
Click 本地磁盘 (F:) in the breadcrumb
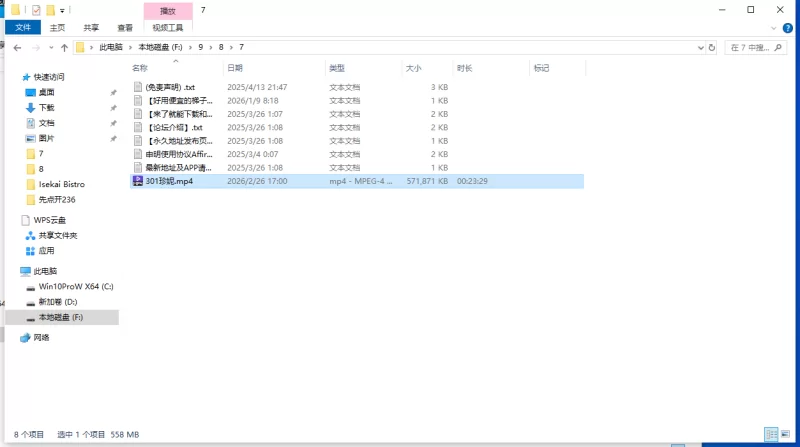[x=160, y=47]
